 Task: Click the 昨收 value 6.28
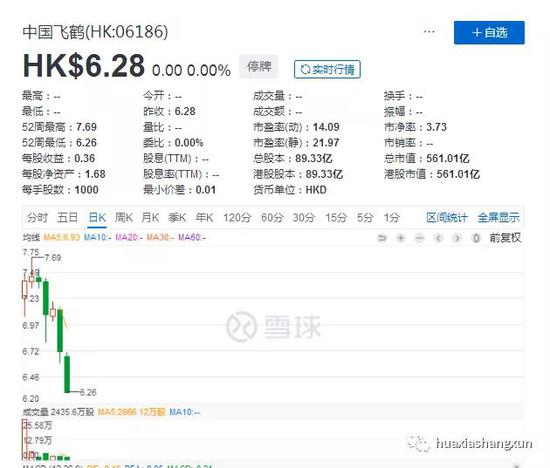click(185, 112)
